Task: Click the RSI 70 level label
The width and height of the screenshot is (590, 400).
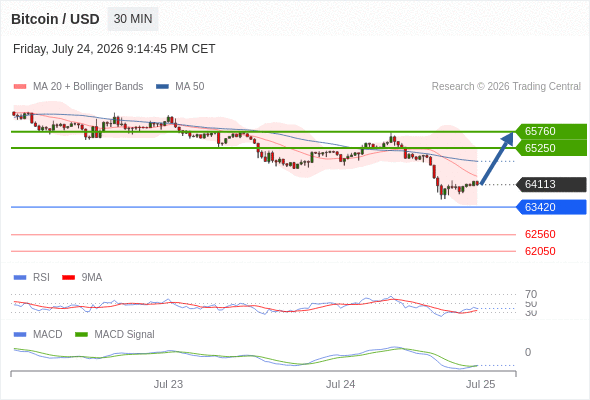Action: pyautogui.click(x=531, y=294)
